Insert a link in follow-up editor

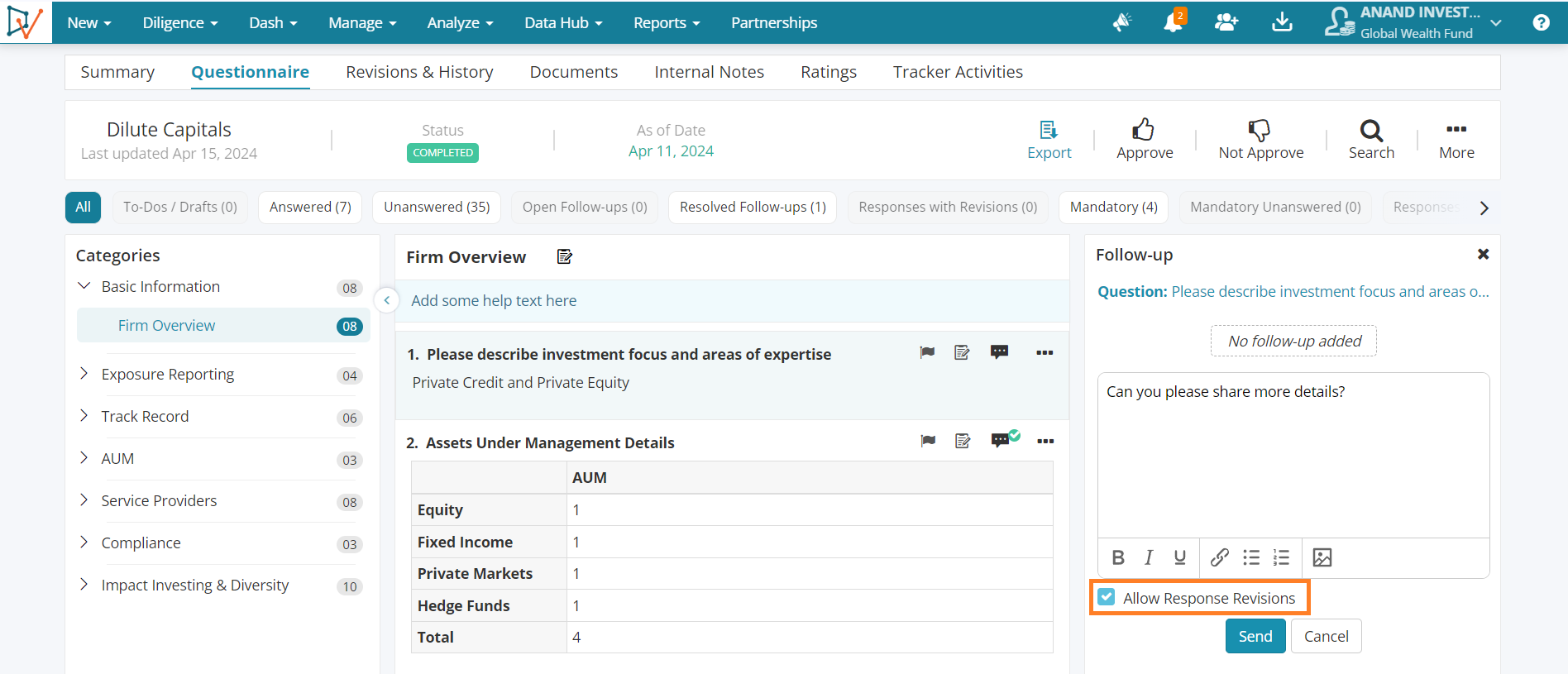[1219, 557]
